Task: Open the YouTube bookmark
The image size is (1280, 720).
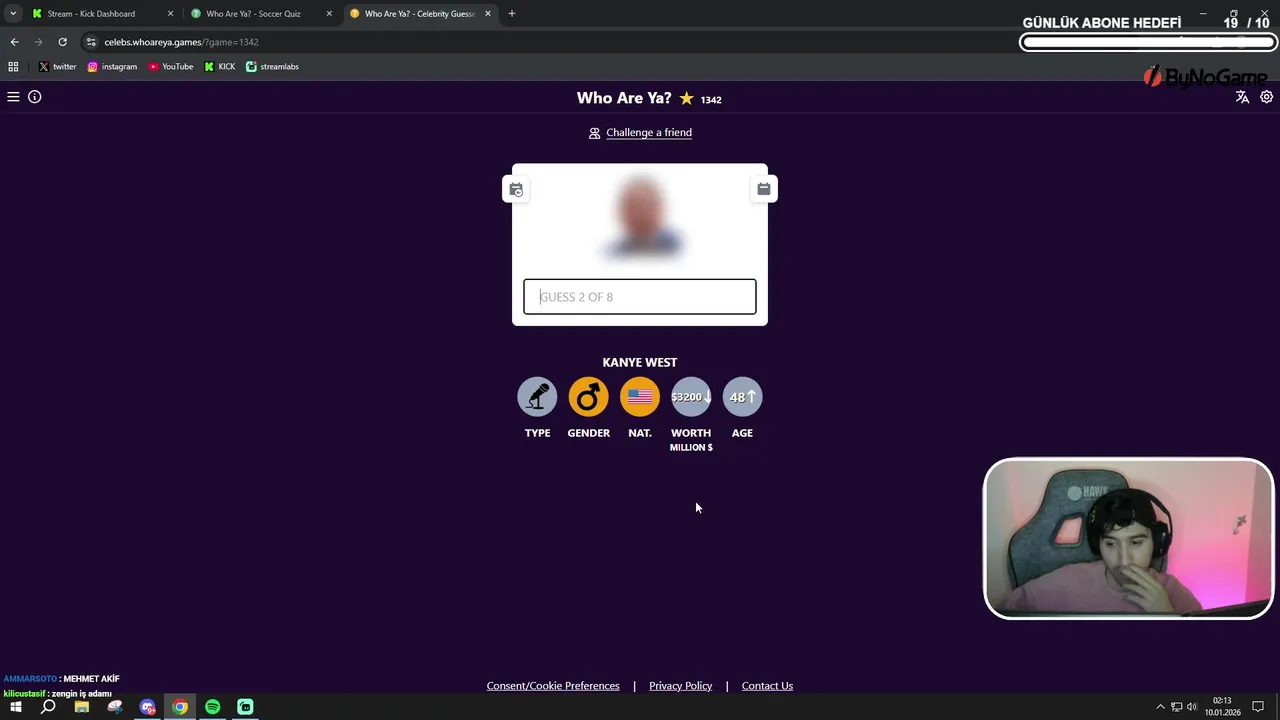Action: [x=171, y=67]
